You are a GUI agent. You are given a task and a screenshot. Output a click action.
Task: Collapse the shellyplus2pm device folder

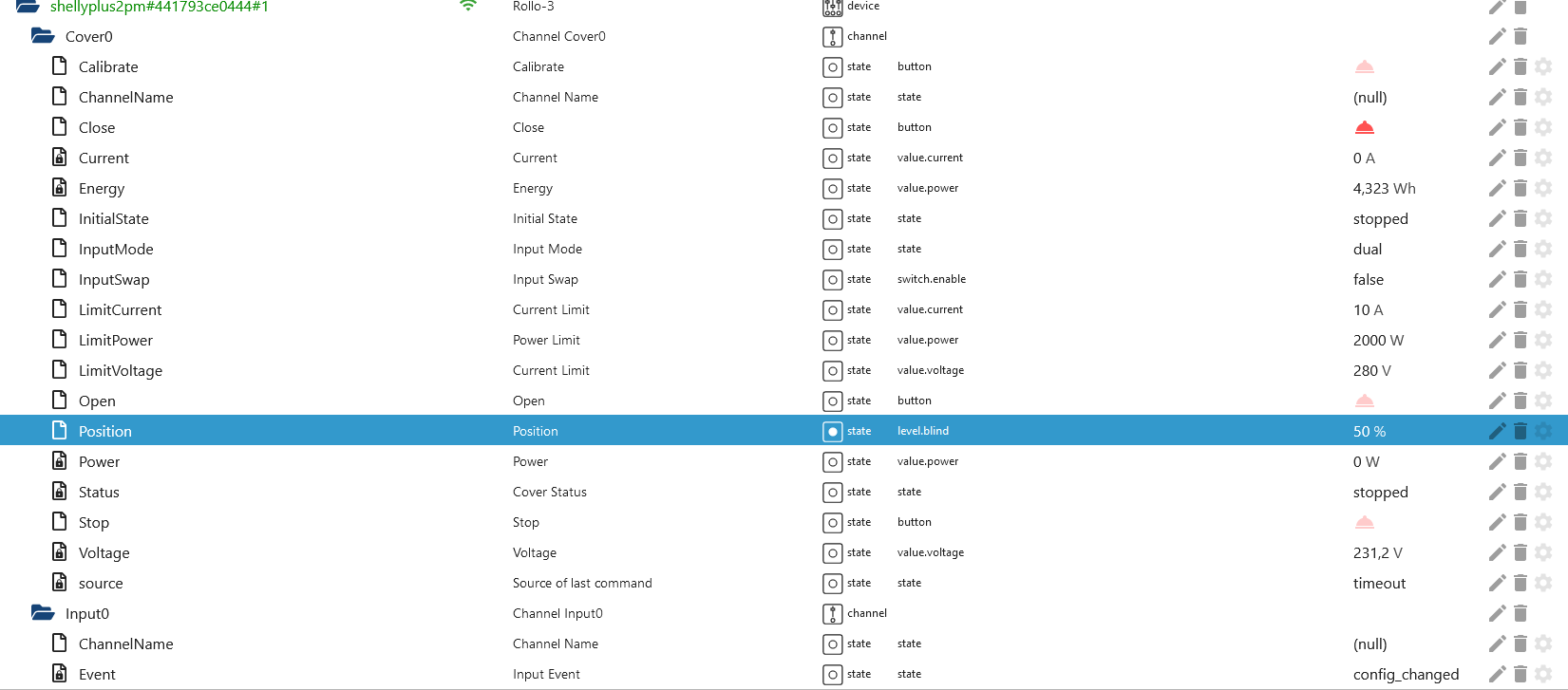pyautogui.click(x=28, y=7)
